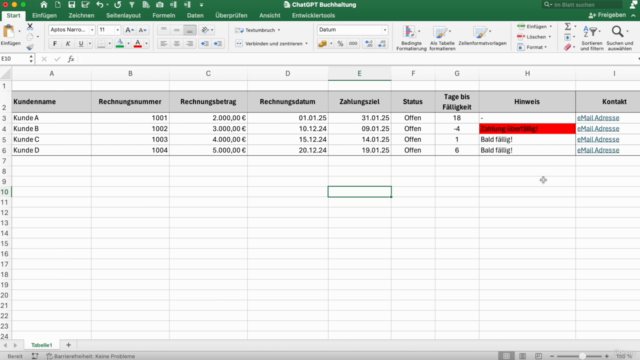This screenshot has width=640, height=360.
Task: Click the Freigeben share button
Action: tap(607, 15)
